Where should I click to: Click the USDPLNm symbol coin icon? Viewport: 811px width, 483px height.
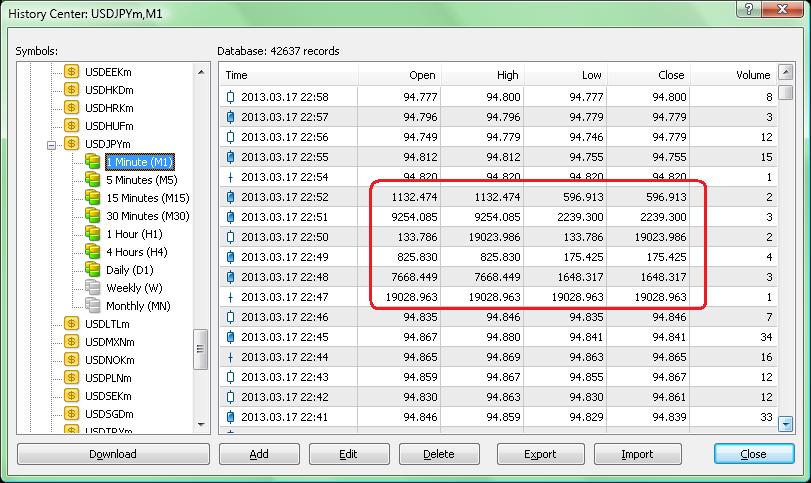[71, 378]
